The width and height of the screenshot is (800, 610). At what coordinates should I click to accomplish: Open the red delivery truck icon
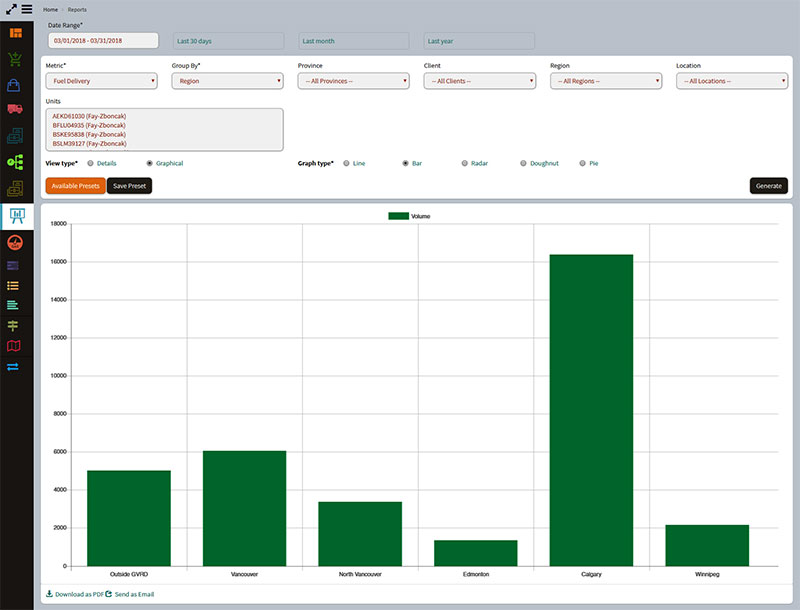coord(15,109)
